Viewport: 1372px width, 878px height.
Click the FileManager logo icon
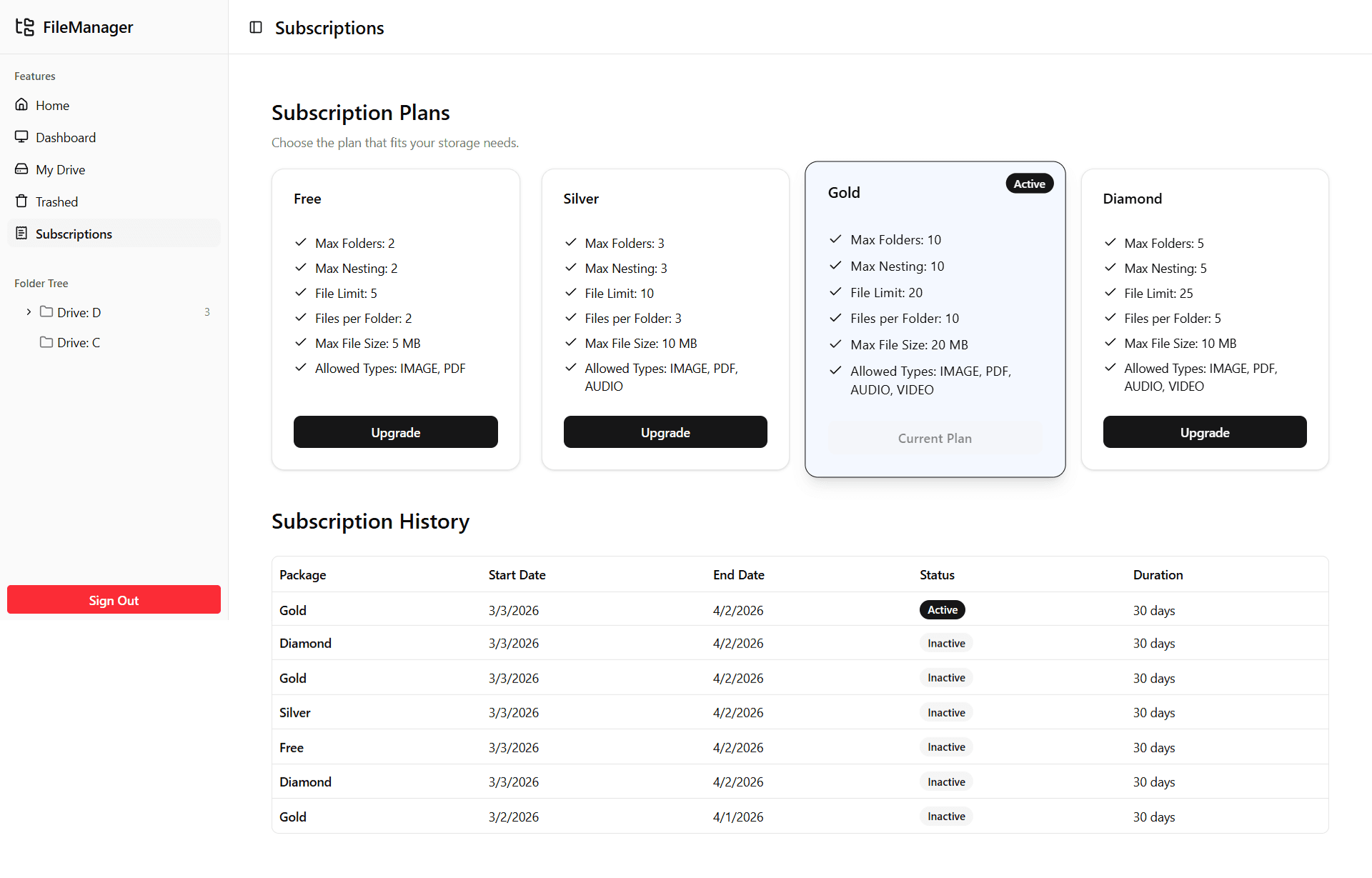click(25, 27)
